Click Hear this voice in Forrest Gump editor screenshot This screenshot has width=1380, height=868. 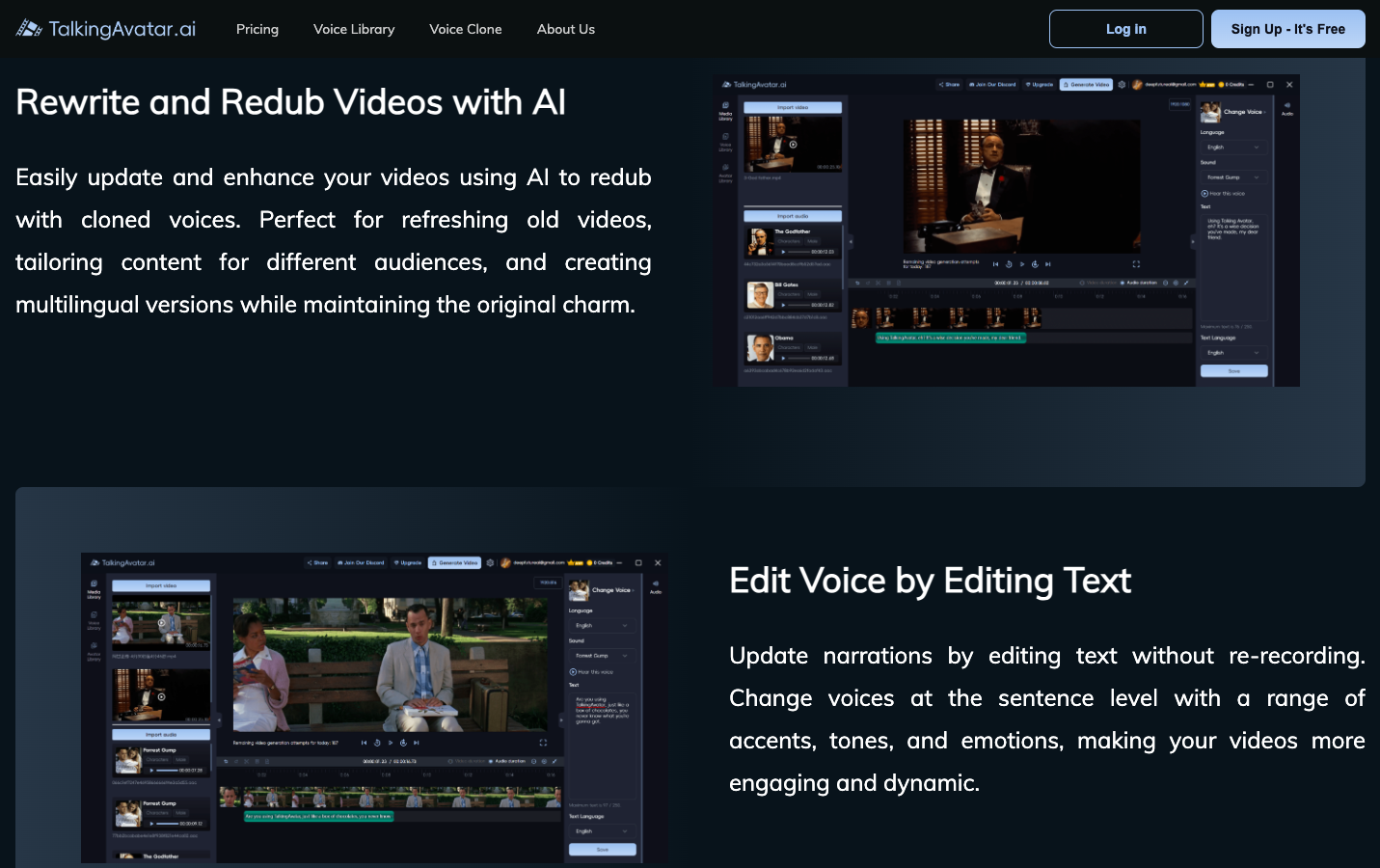click(x=591, y=672)
